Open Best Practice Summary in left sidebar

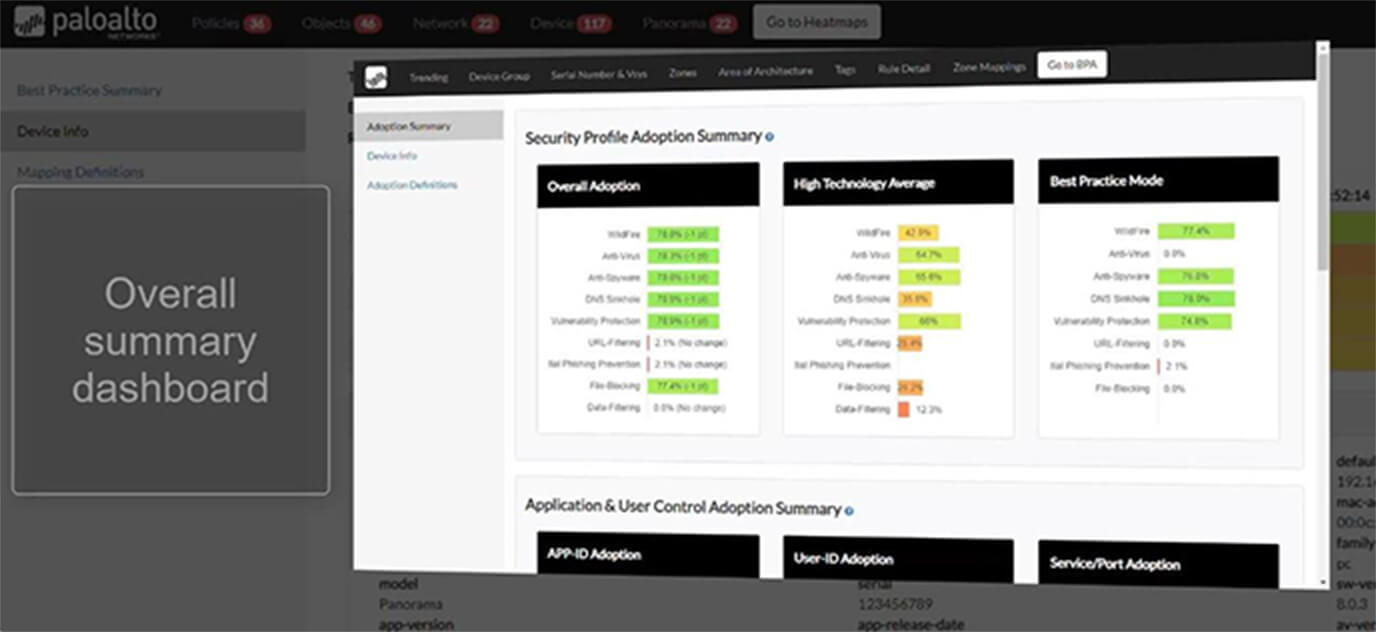click(89, 90)
